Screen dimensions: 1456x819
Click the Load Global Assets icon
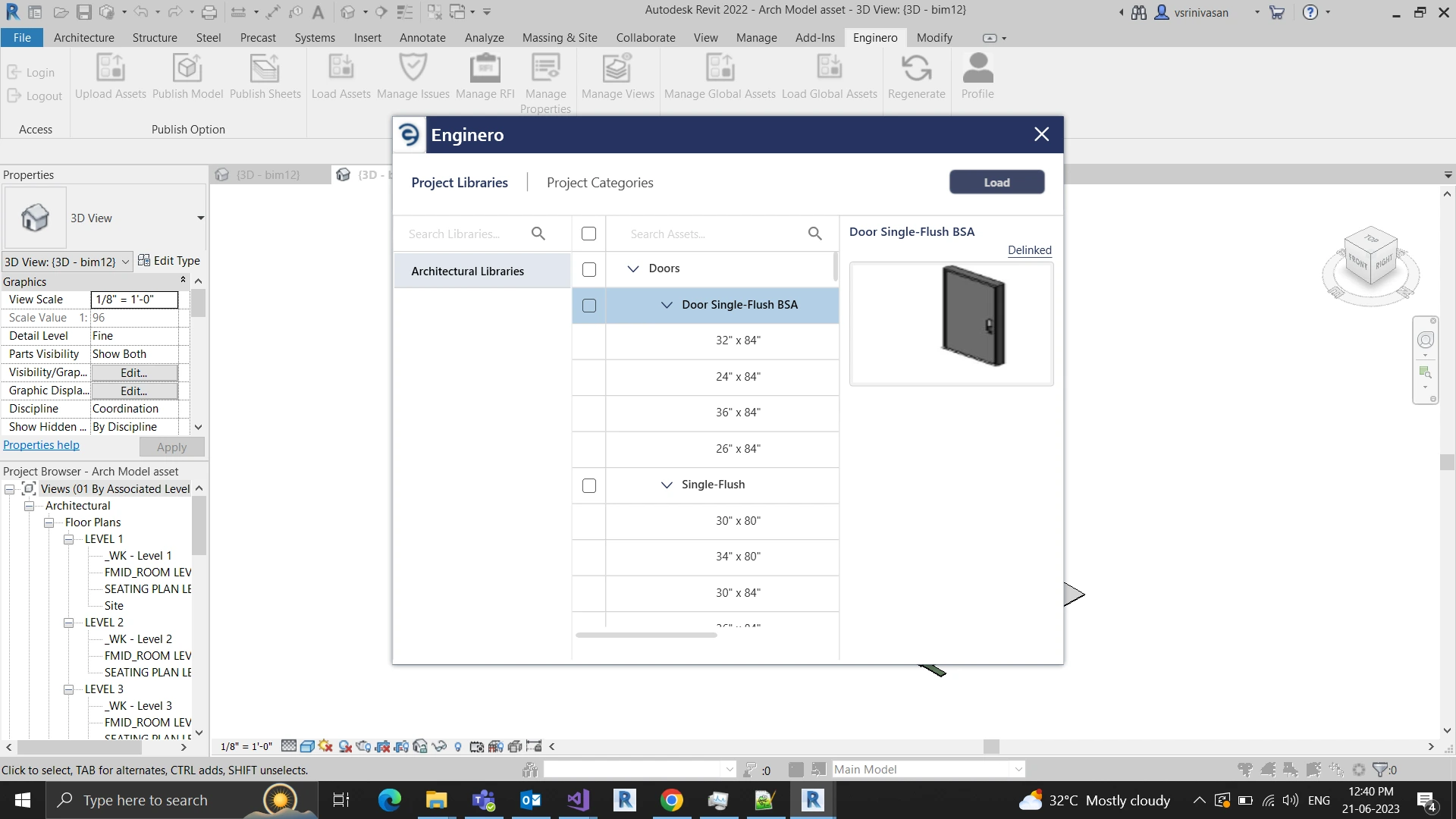click(x=829, y=68)
